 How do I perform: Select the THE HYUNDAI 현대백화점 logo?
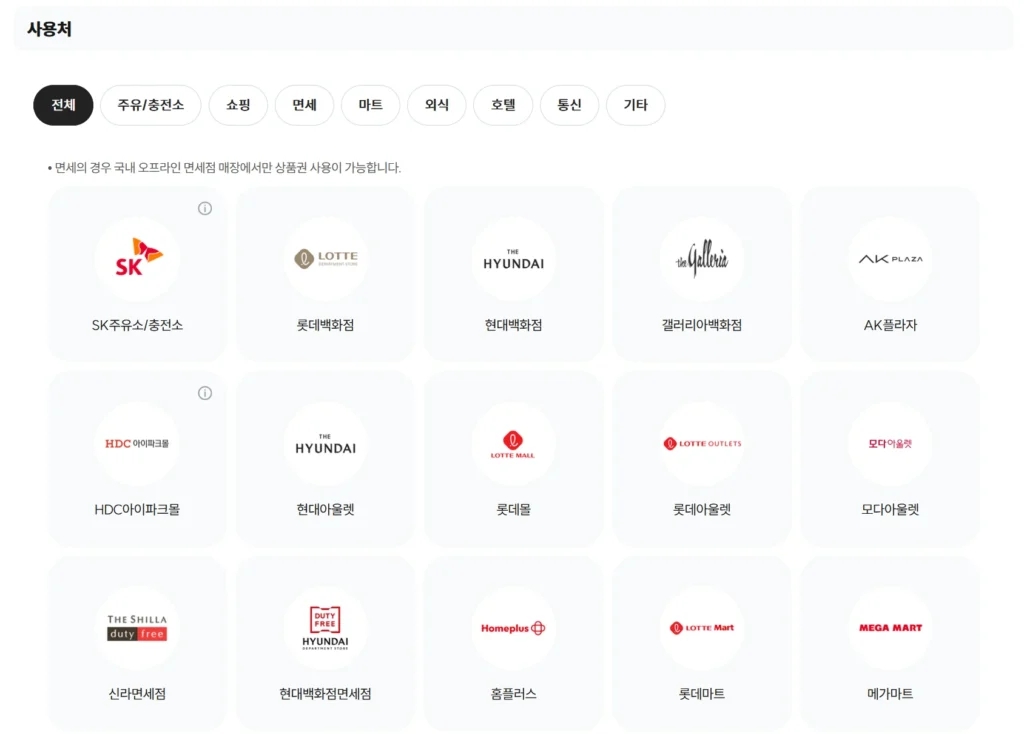pos(512,258)
